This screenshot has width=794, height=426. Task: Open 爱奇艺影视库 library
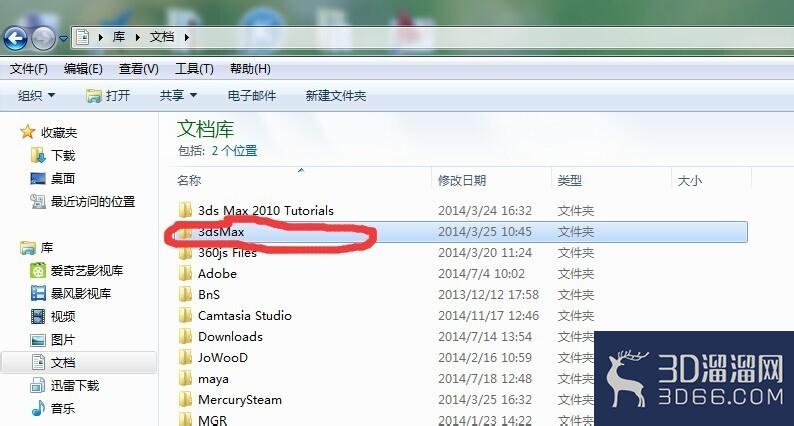point(87,270)
